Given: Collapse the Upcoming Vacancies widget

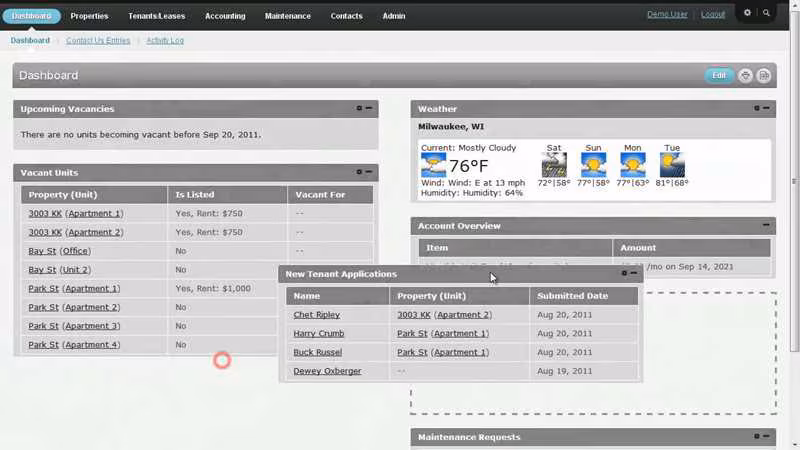Looking at the screenshot, I should click(369, 108).
